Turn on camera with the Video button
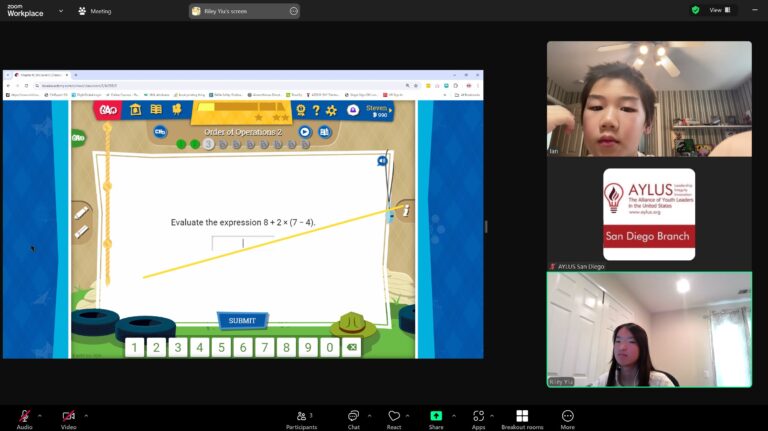Viewport: 768px width, 431px height. [69, 419]
